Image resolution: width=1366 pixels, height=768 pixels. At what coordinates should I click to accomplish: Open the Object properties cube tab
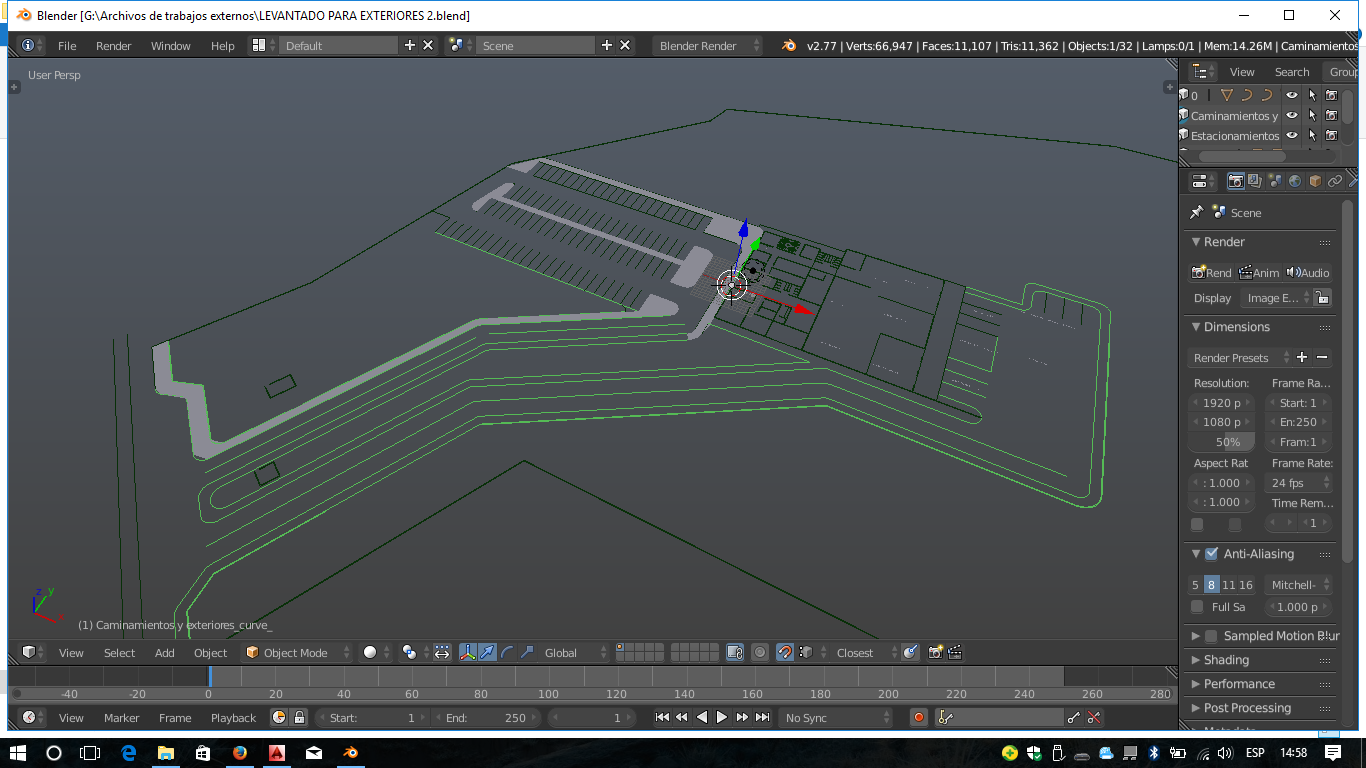1315,181
